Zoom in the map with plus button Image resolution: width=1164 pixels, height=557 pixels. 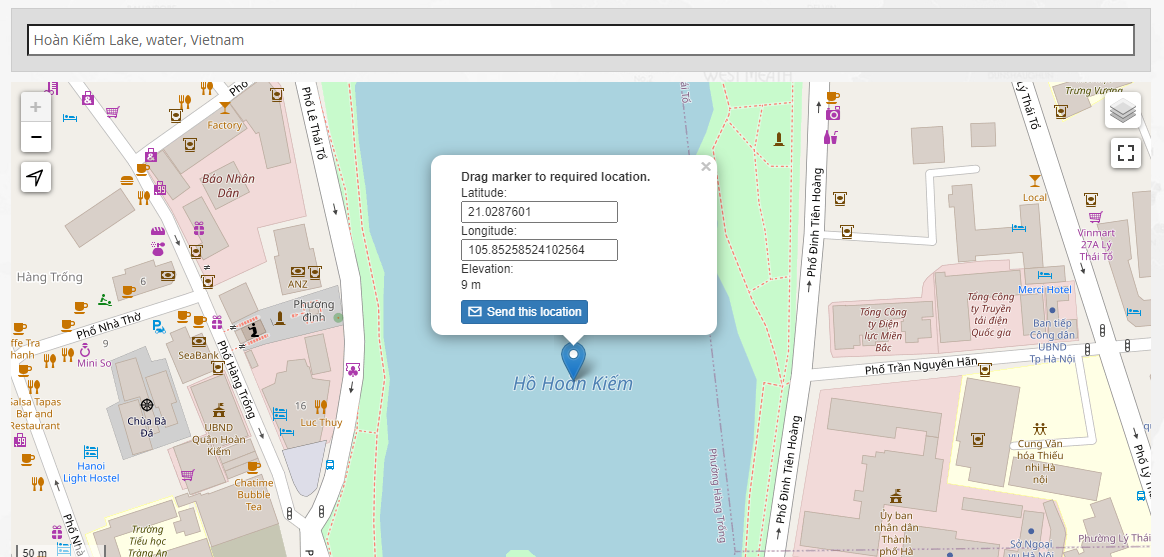[x=36, y=108]
